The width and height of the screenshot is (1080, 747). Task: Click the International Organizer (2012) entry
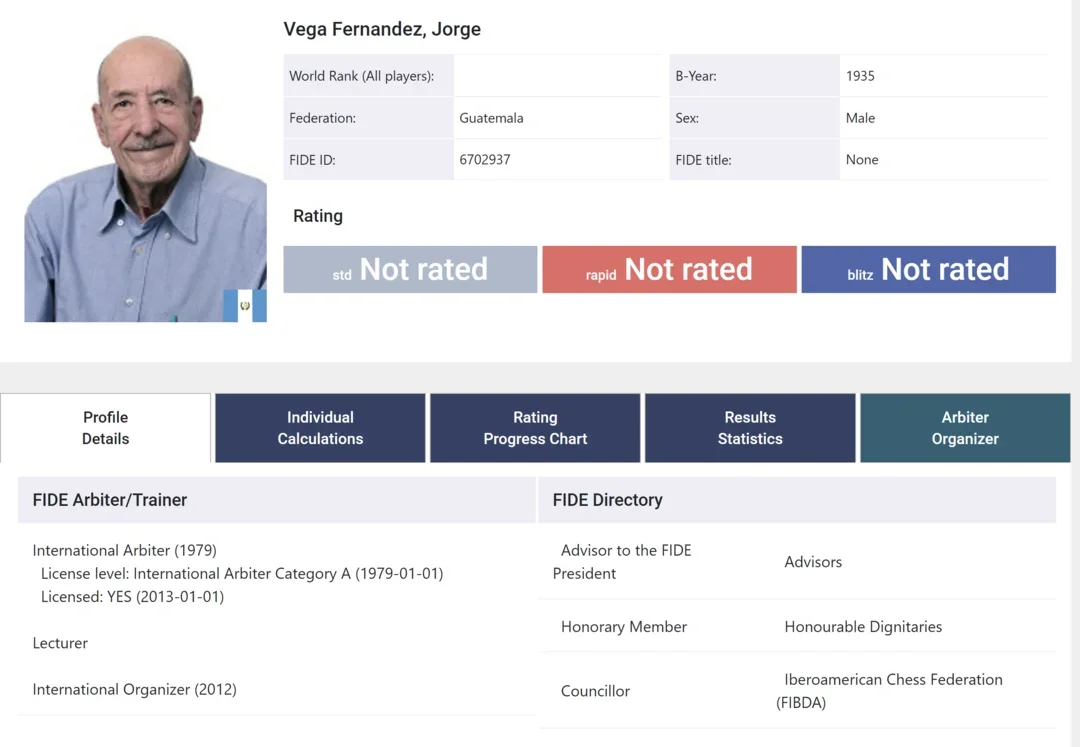tap(135, 689)
